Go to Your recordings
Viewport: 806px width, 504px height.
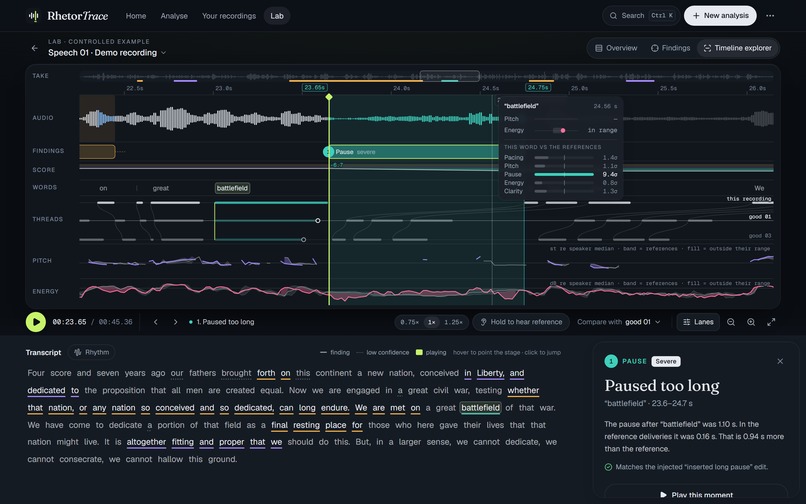point(229,16)
